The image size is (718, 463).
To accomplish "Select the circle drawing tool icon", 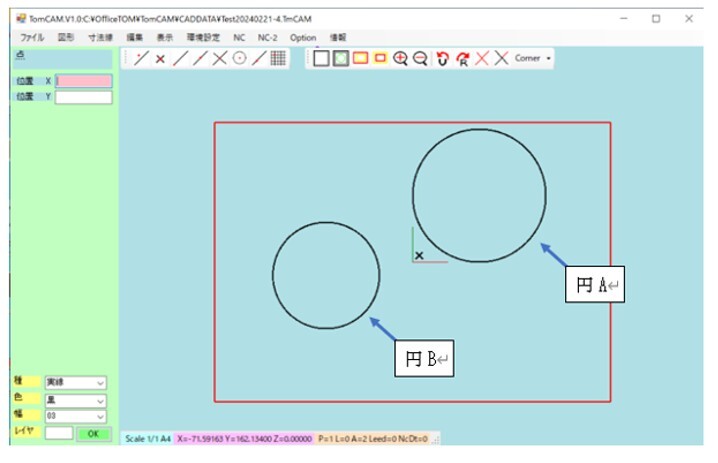I will 240,59.
